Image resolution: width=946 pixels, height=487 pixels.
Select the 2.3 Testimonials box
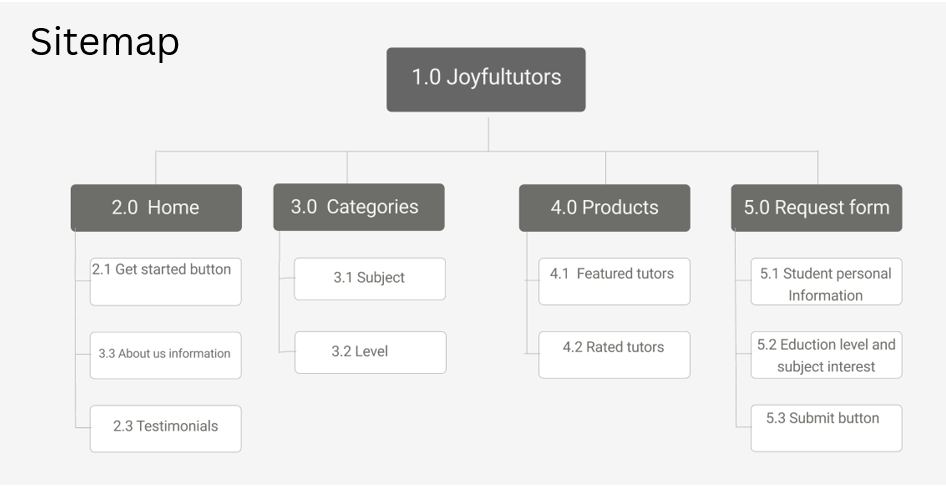tap(165, 428)
